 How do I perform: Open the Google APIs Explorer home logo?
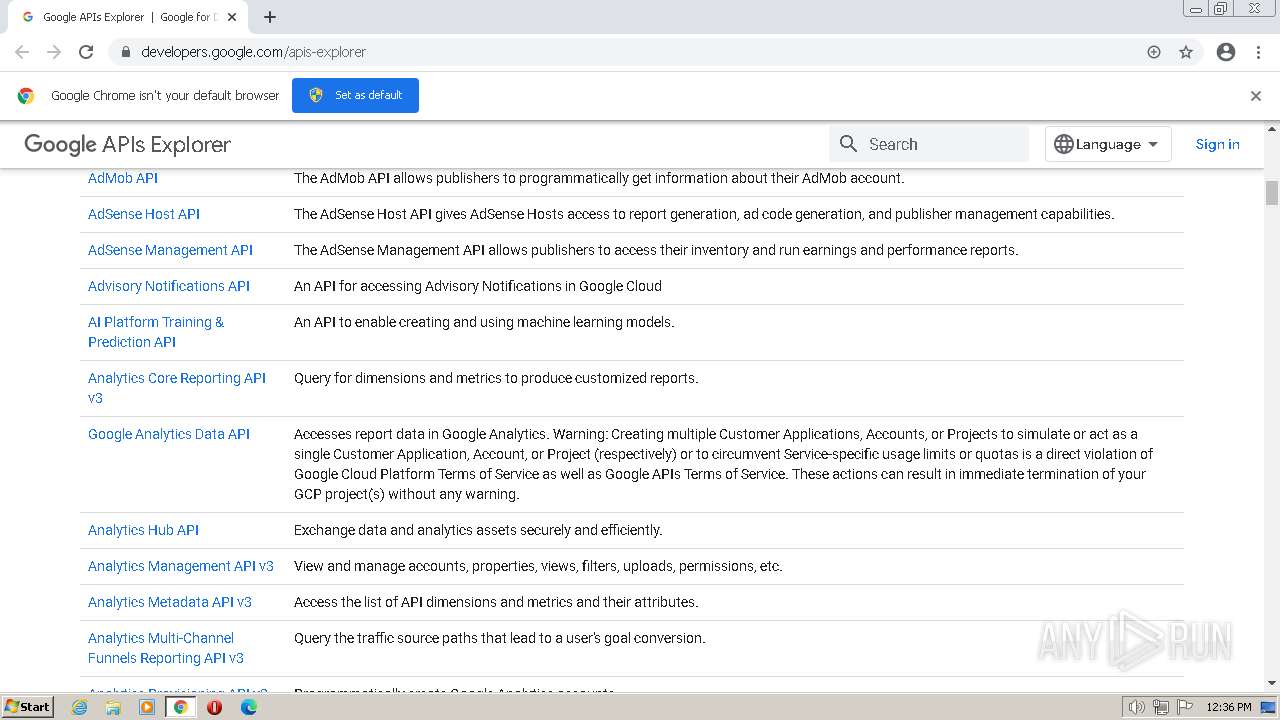coord(127,145)
